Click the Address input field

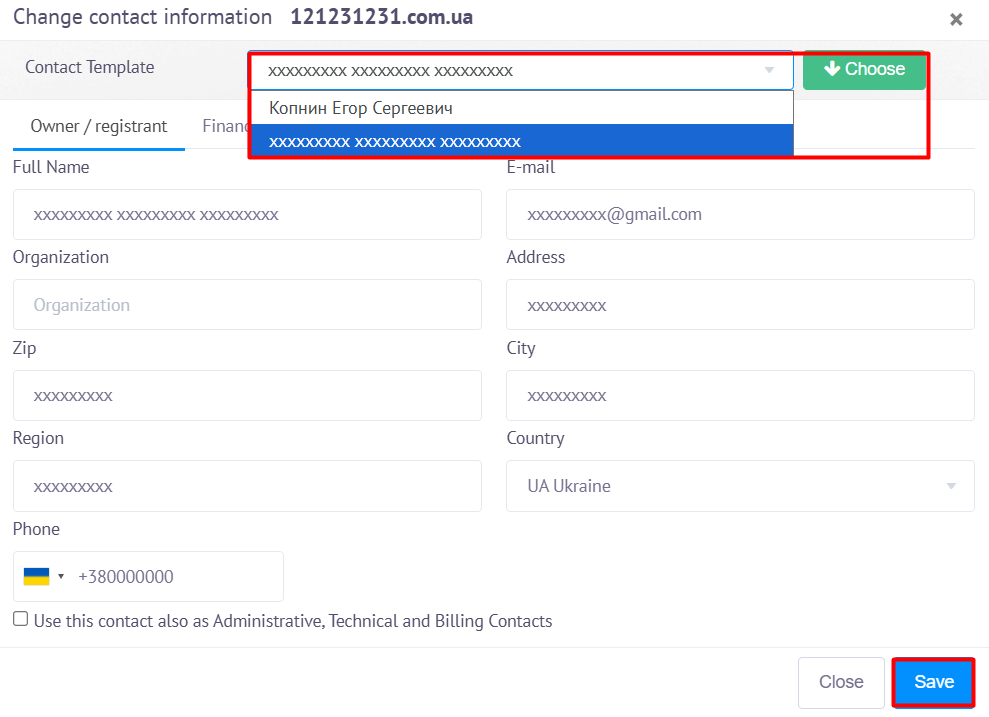[739, 305]
